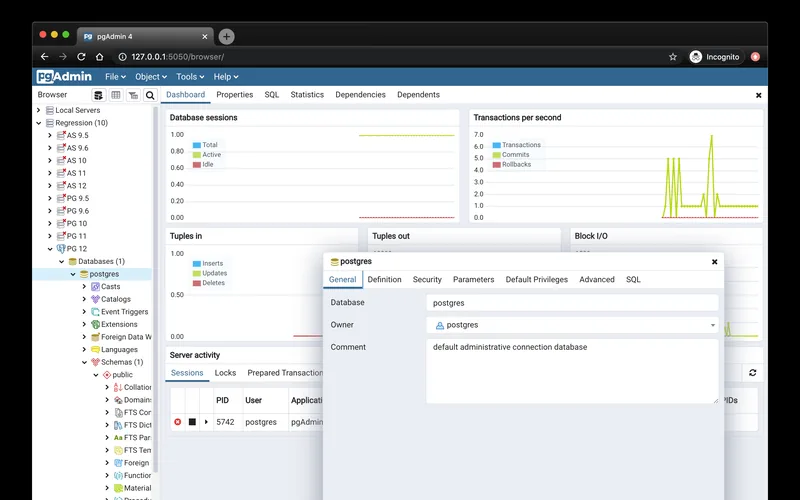
Task: Click the disconnected AS 9.5 server icon
Action: point(61,135)
